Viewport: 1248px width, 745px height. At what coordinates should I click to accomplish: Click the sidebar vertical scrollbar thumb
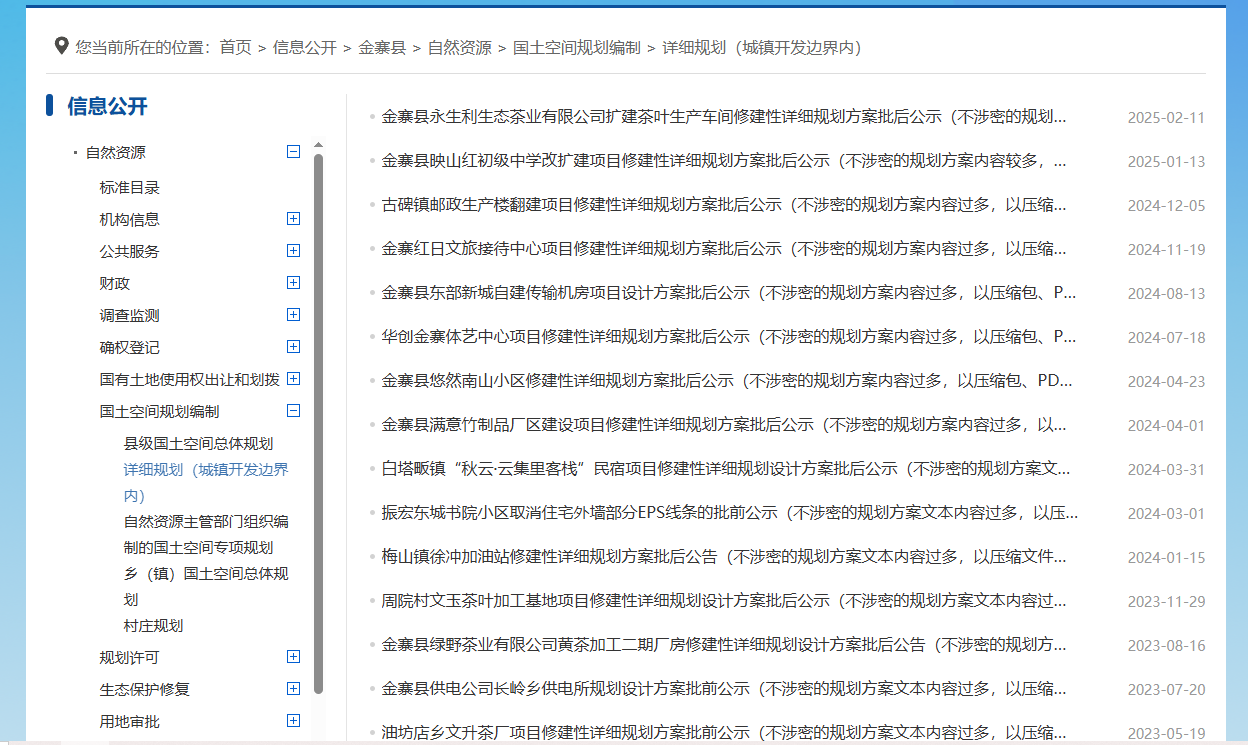pyautogui.click(x=318, y=420)
